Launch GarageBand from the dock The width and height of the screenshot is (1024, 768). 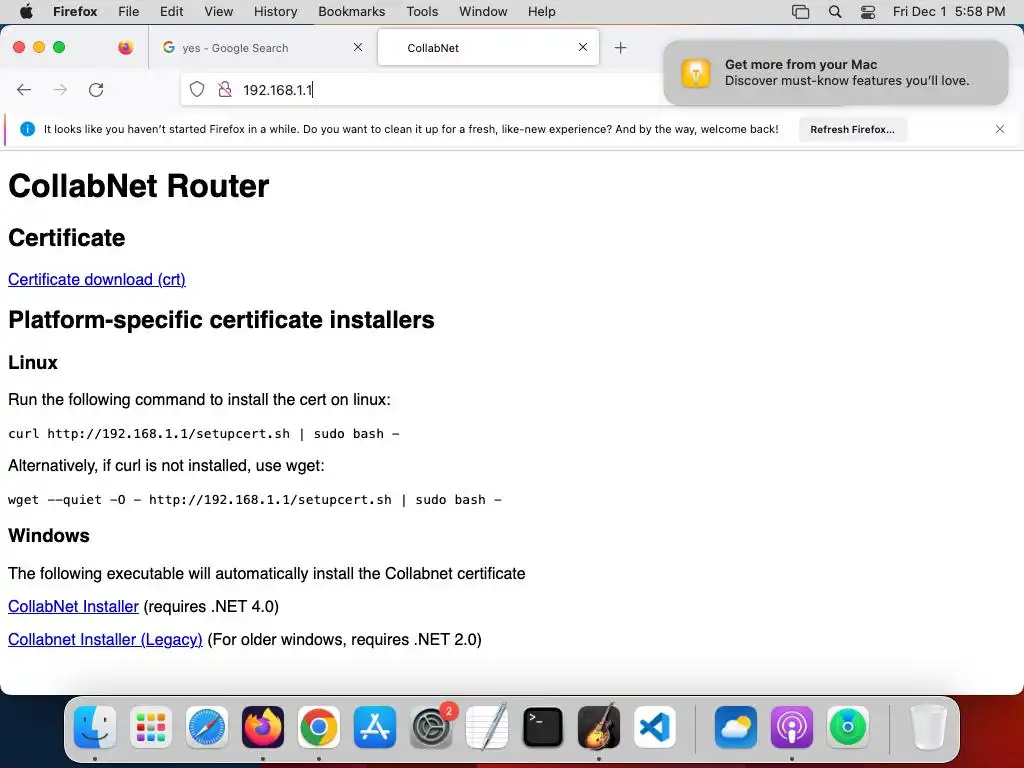(599, 727)
